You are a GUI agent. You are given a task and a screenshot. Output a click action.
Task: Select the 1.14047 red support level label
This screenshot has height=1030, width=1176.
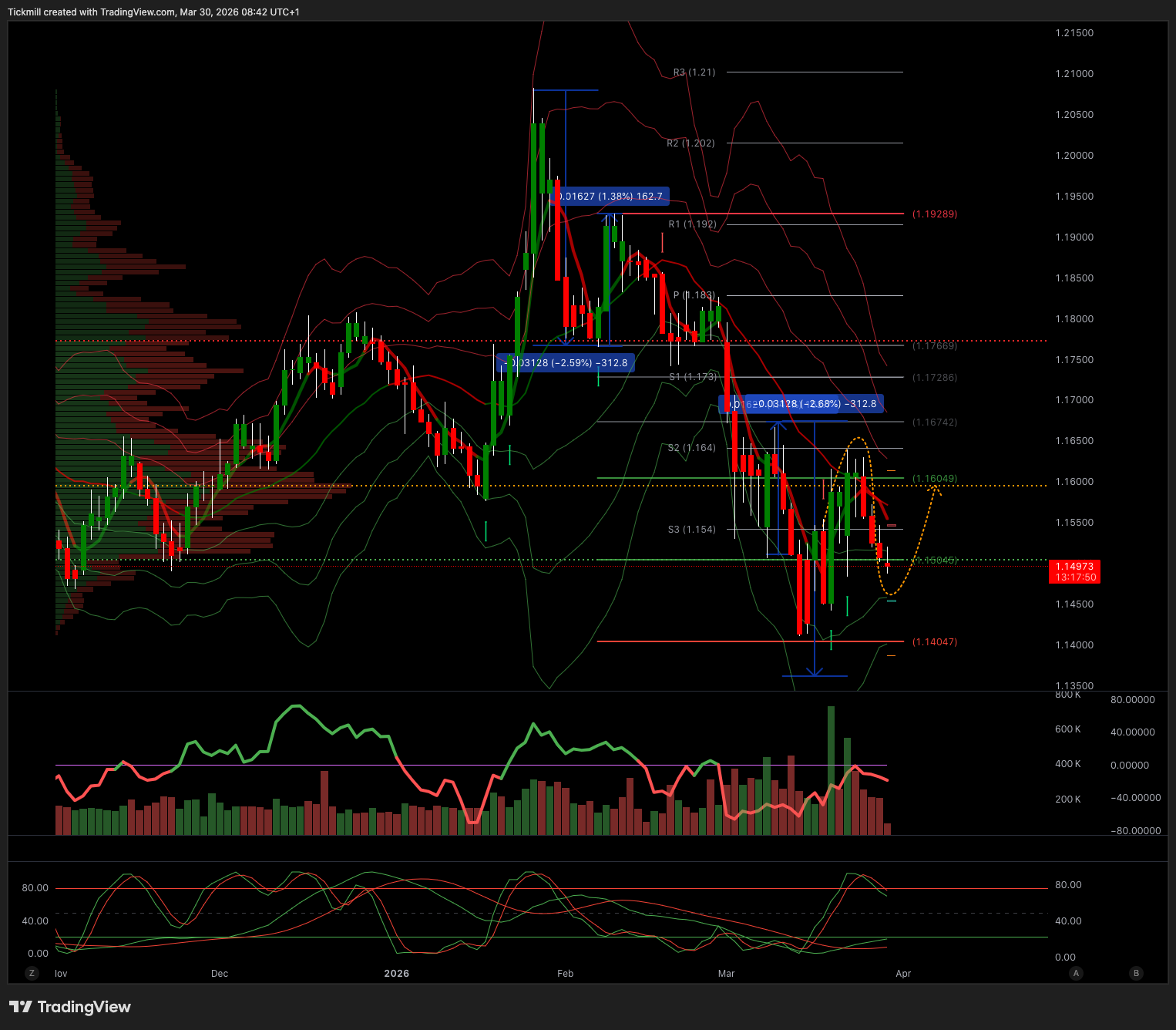tap(934, 642)
